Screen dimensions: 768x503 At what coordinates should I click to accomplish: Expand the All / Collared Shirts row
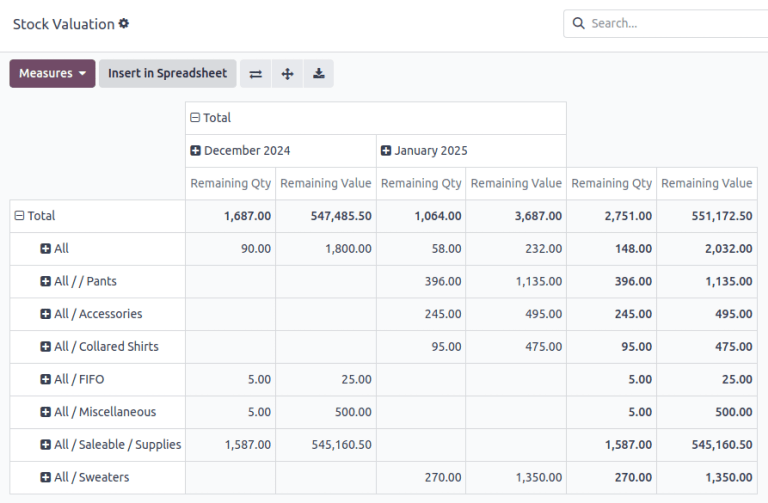46,347
